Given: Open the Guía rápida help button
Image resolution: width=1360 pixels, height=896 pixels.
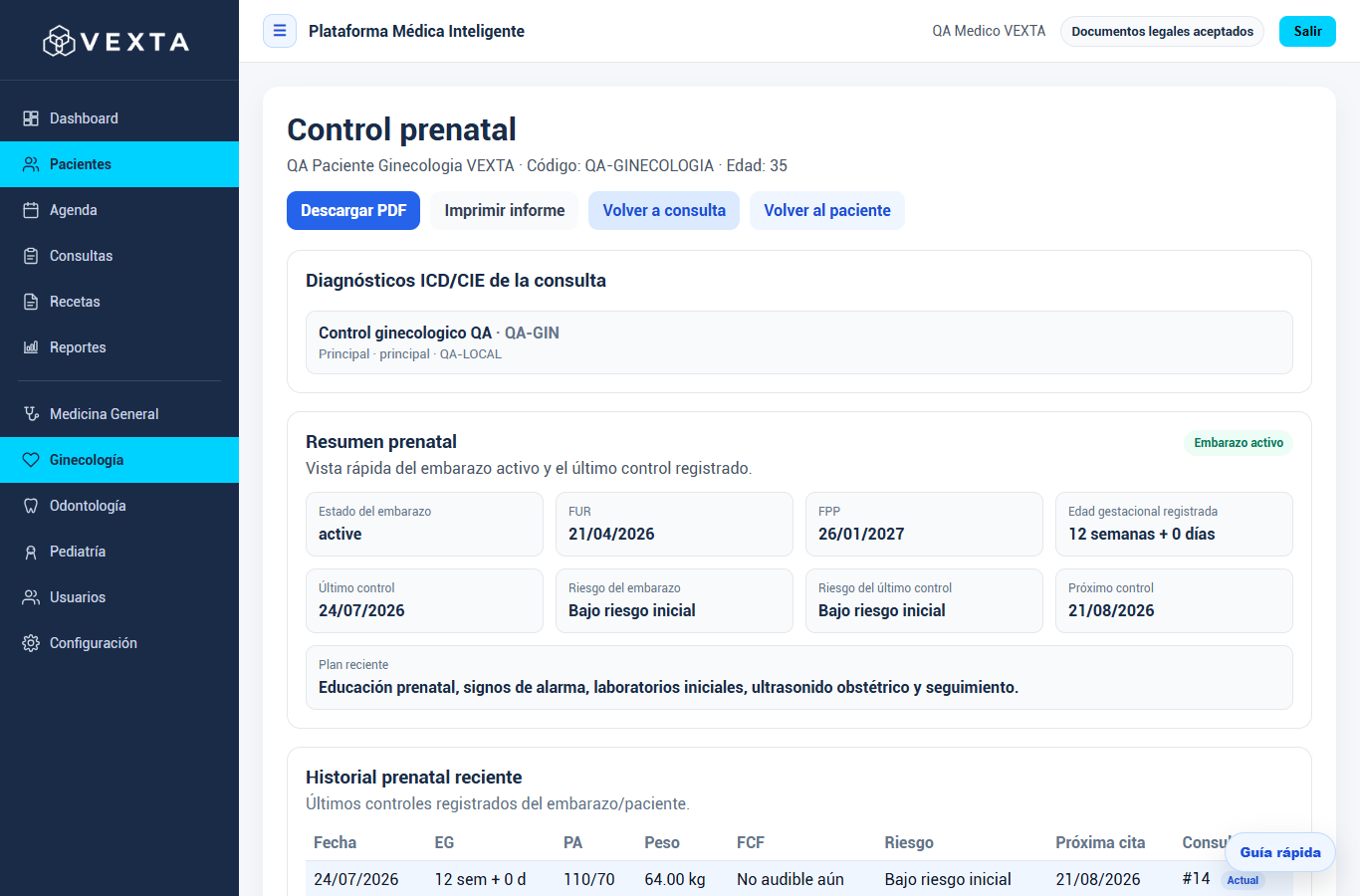Looking at the screenshot, I should coord(1280,852).
